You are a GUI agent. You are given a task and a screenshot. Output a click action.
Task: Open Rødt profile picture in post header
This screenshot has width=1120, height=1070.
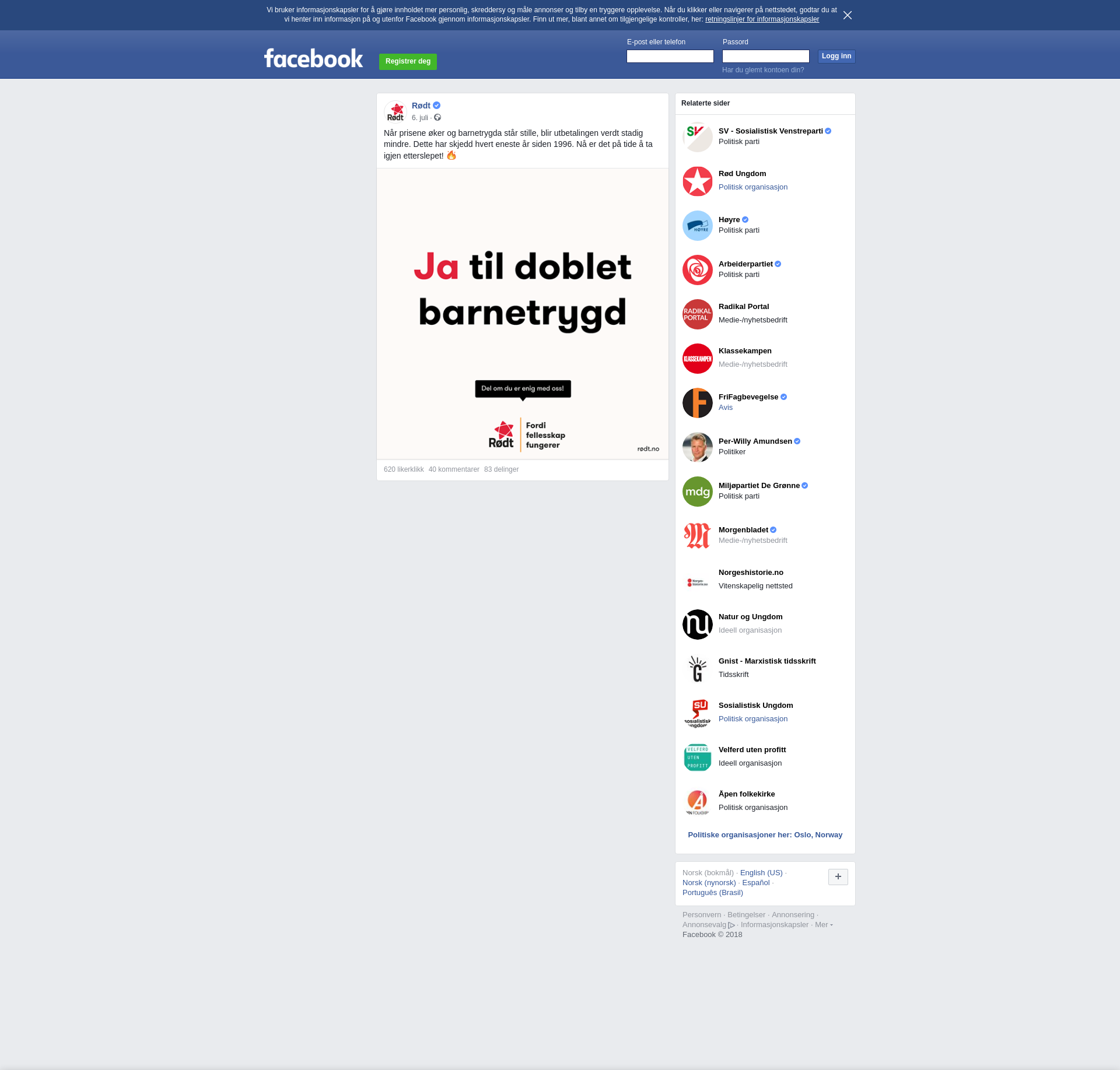[x=395, y=112]
